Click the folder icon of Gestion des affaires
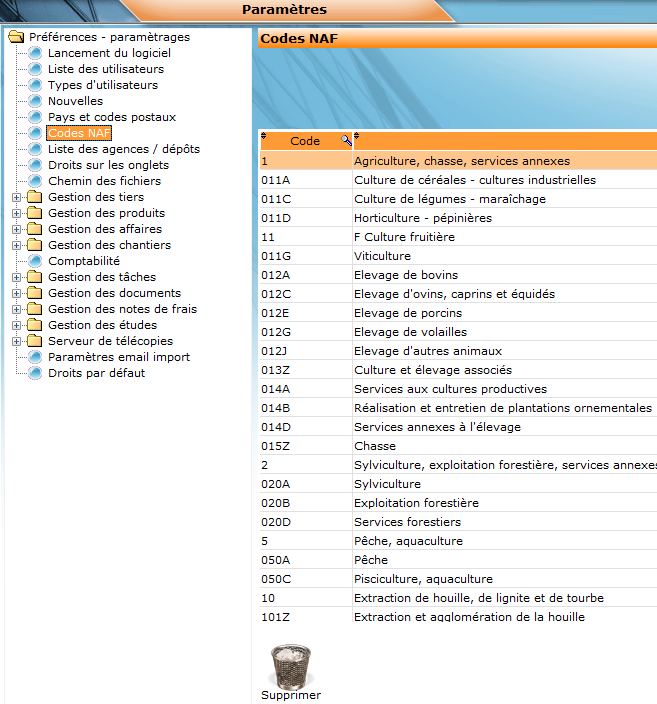 tap(35, 229)
